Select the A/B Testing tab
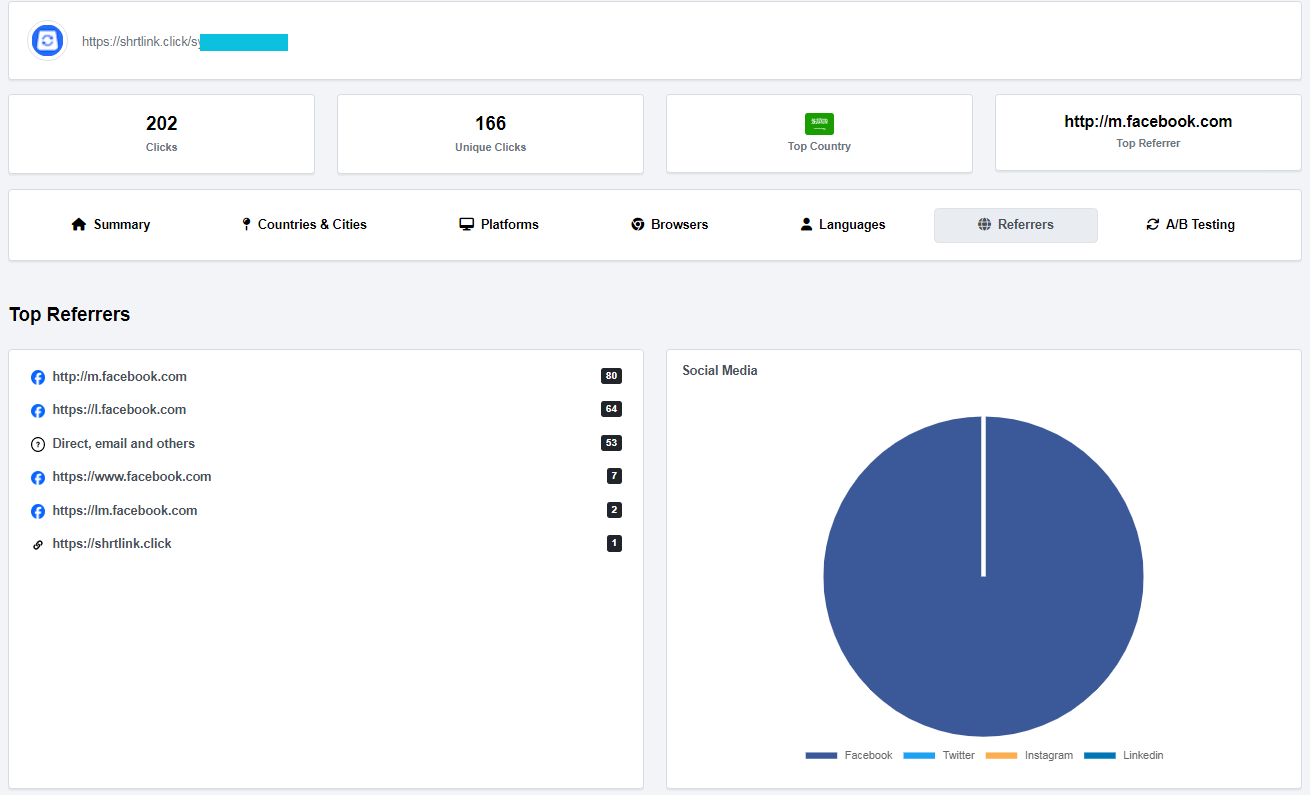1310x795 pixels. click(1190, 225)
